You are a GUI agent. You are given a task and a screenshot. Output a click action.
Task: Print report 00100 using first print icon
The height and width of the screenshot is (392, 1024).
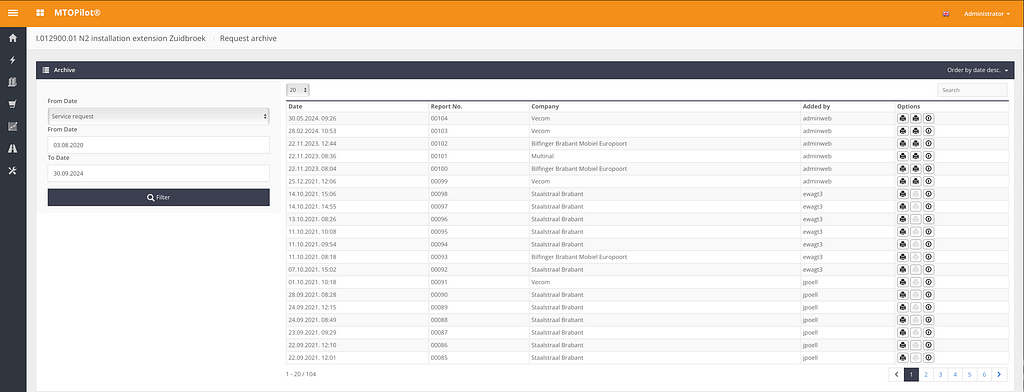[x=903, y=169]
